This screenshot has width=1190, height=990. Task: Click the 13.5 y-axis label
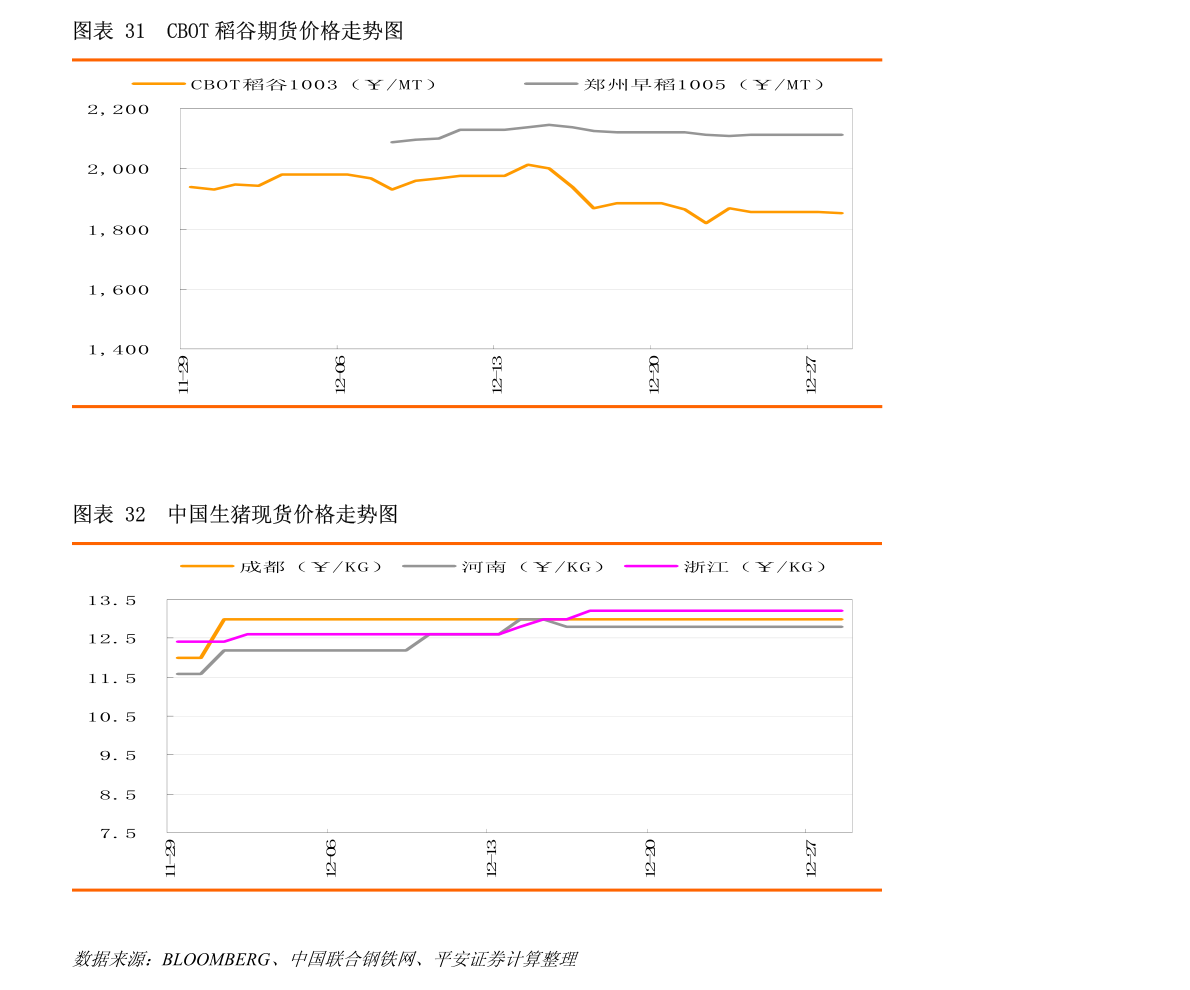click(x=112, y=601)
